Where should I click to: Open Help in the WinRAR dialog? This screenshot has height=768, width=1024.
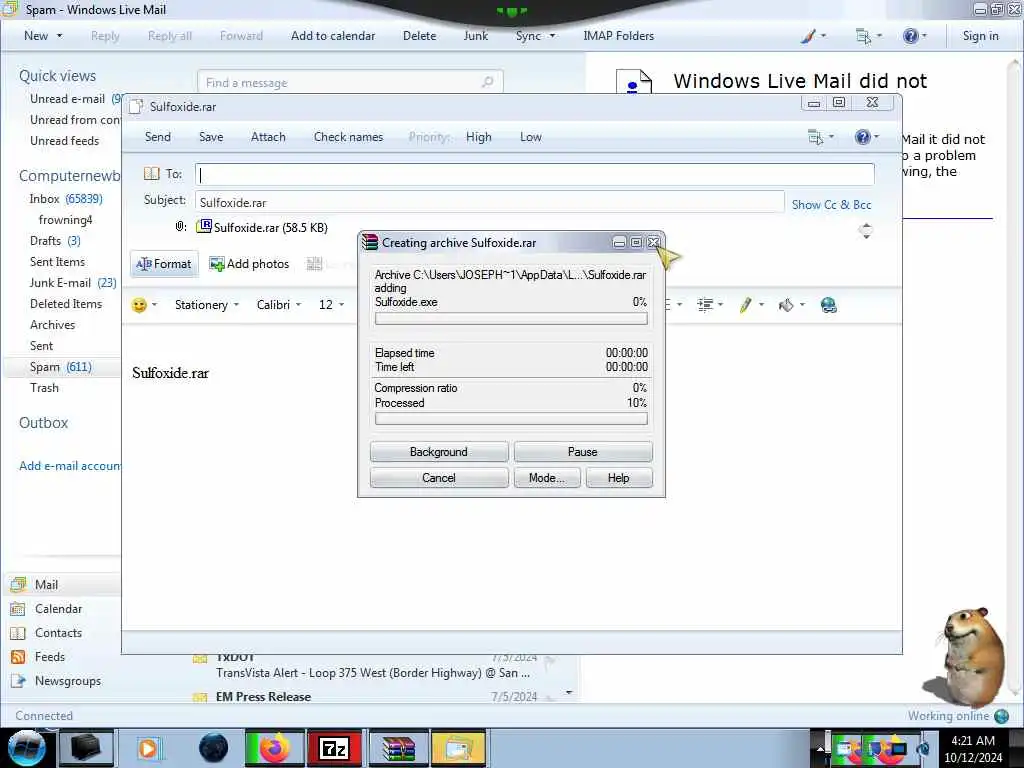click(618, 478)
